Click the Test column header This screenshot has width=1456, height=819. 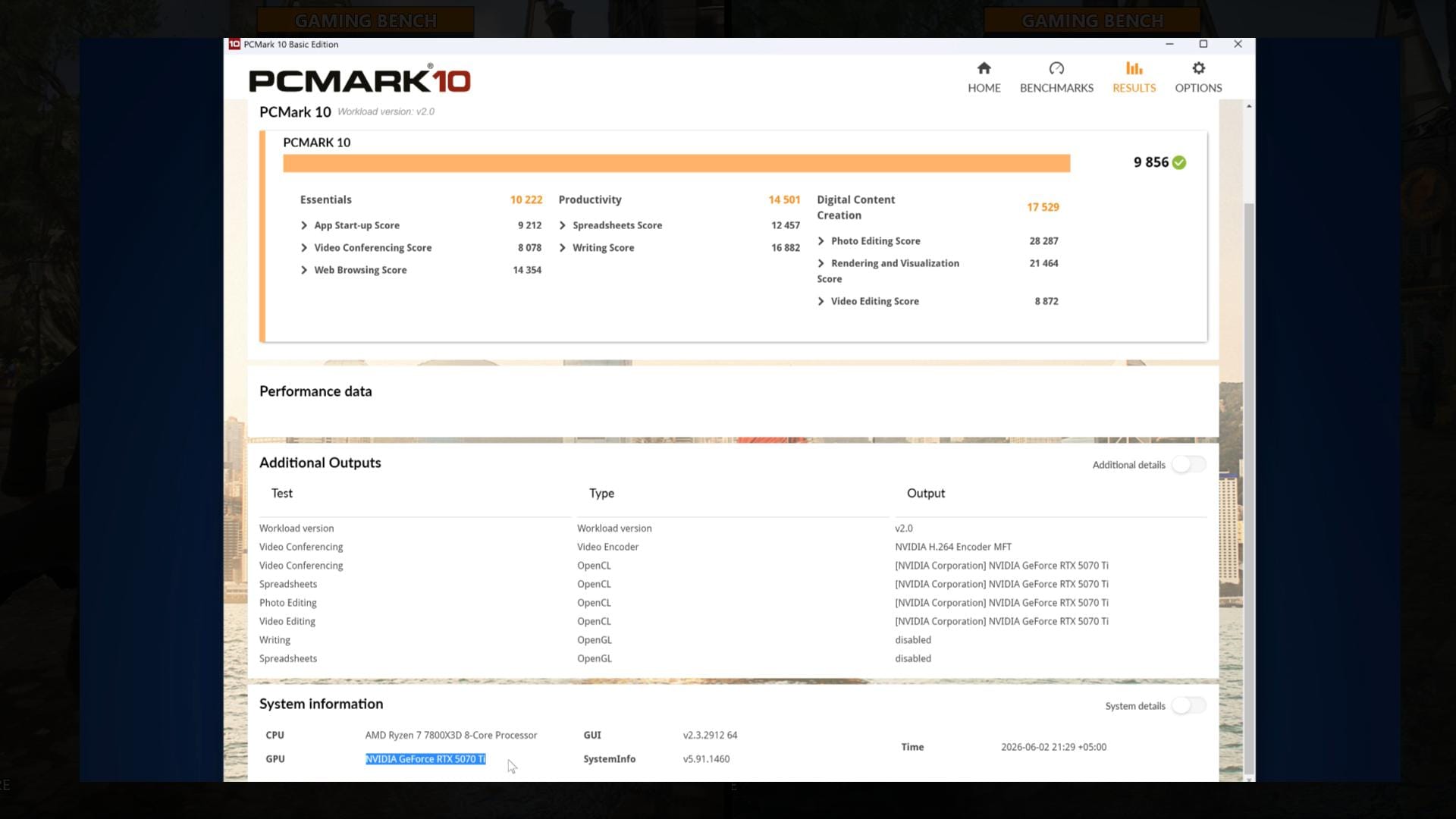tap(282, 493)
